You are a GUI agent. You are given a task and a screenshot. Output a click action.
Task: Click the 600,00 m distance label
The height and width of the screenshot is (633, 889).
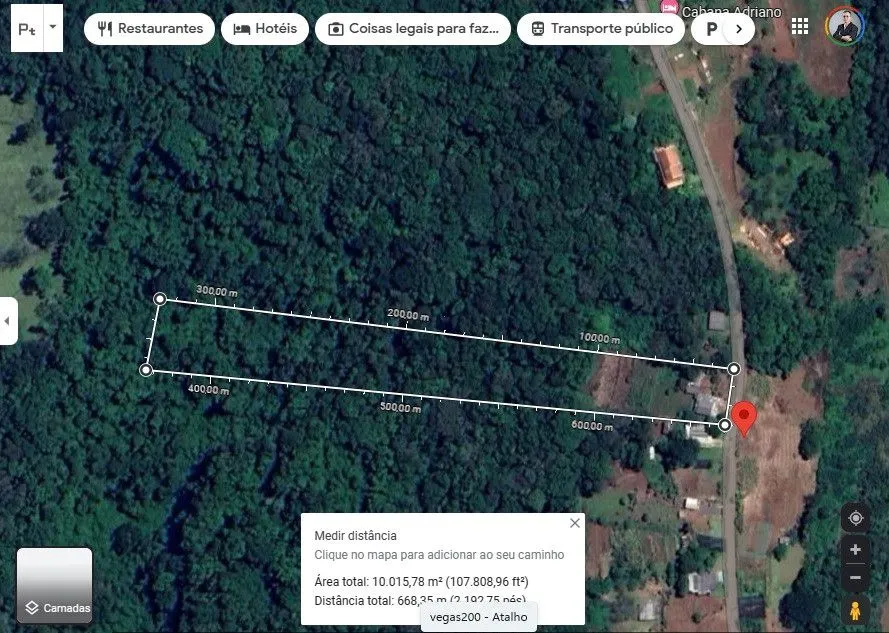click(x=592, y=425)
